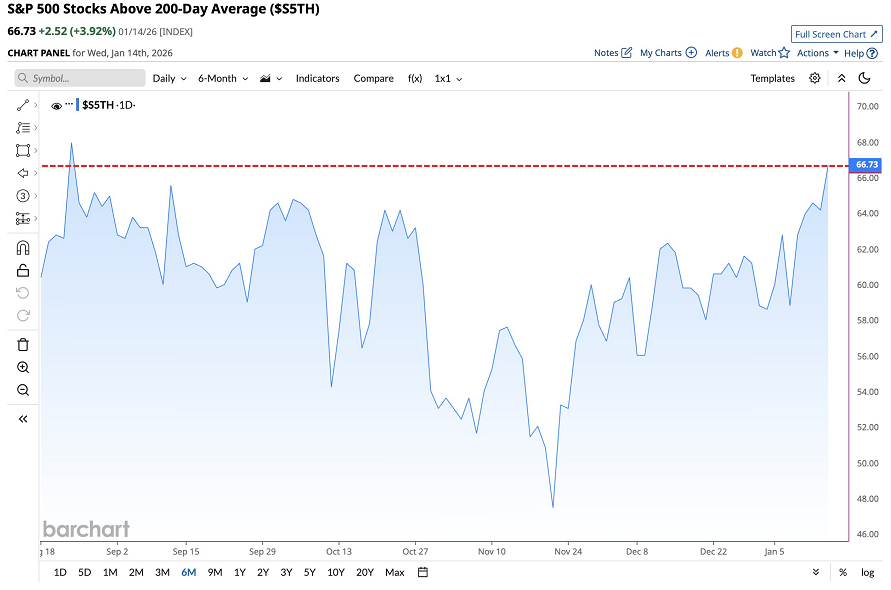Open the 6-Month period dropdown

tap(223, 78)
